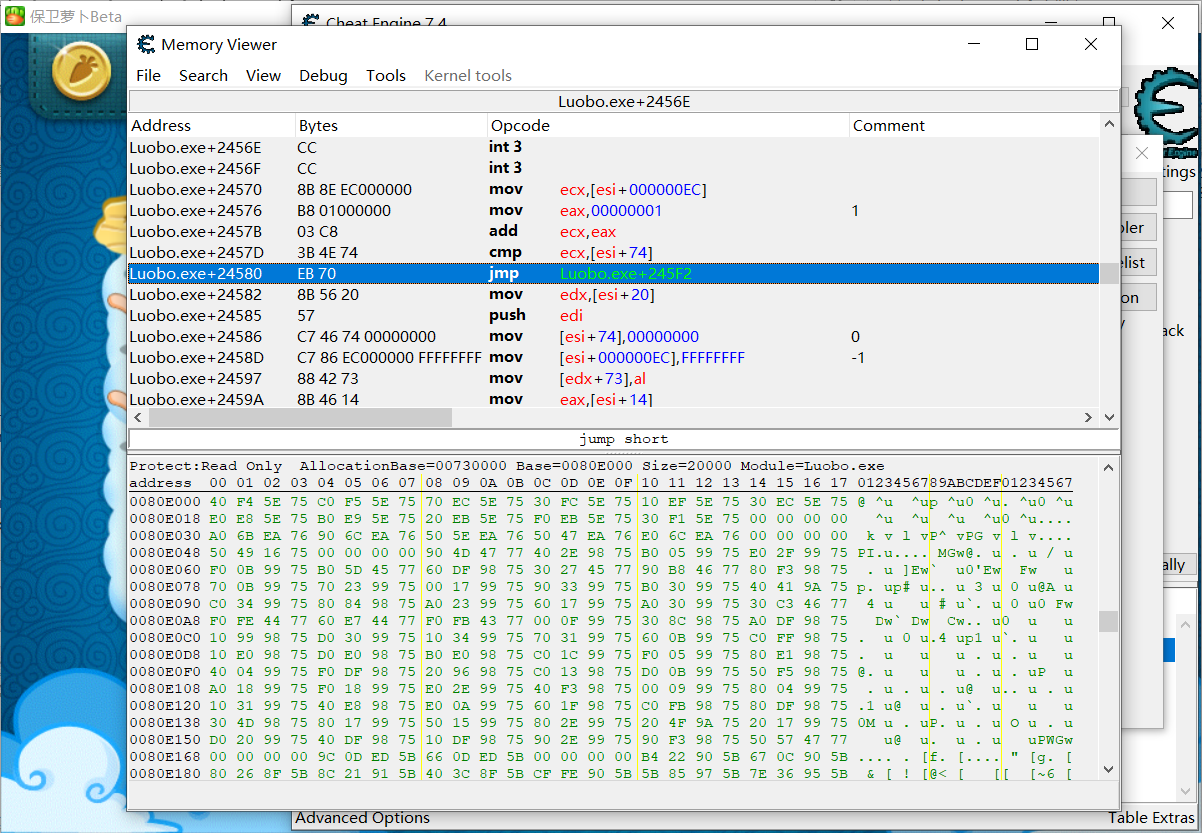Click the Advanced Options link
This screenshot has width=1202, height=833.
(362, 818)
